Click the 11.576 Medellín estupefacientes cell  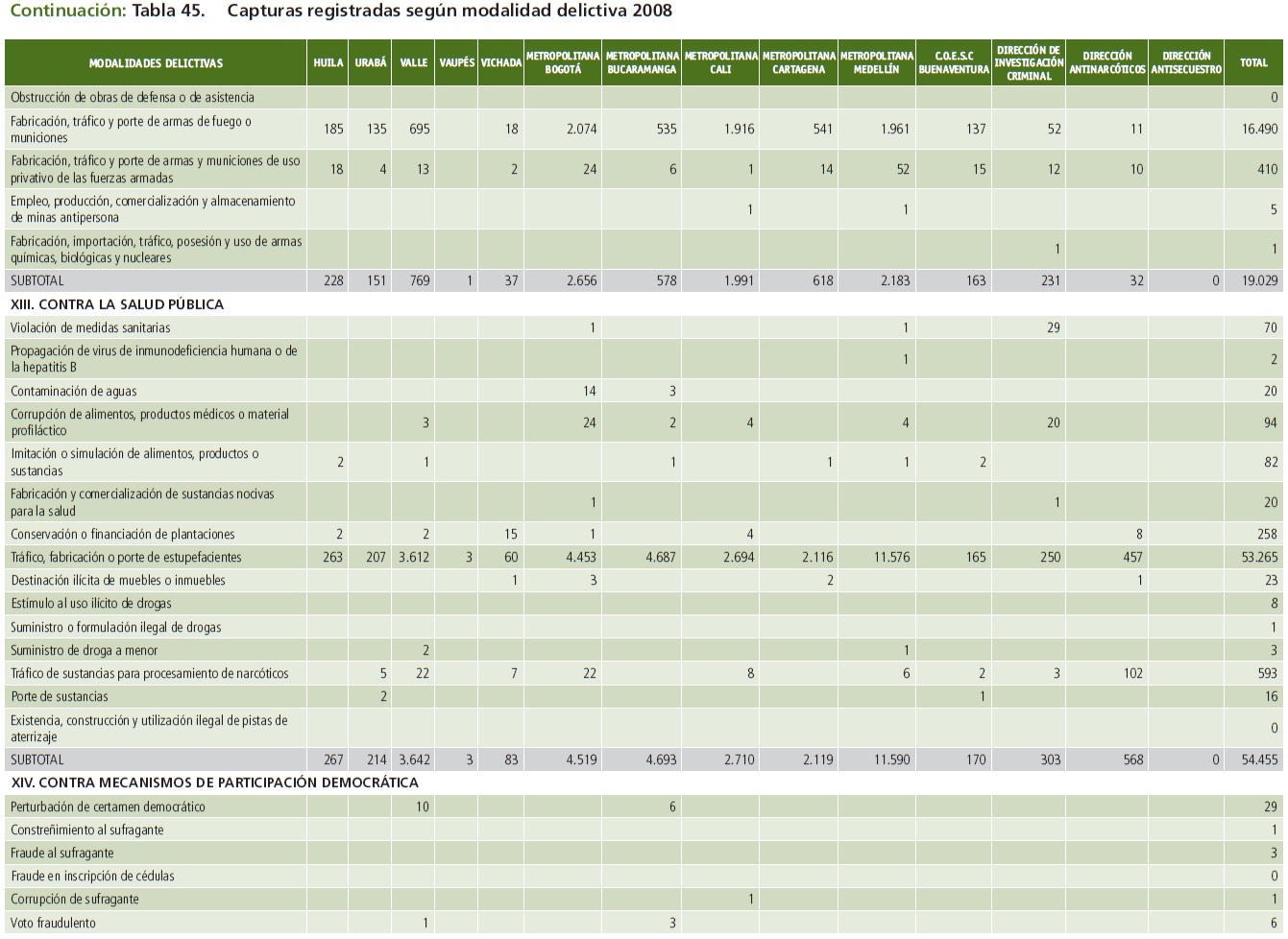click(892, 557)
